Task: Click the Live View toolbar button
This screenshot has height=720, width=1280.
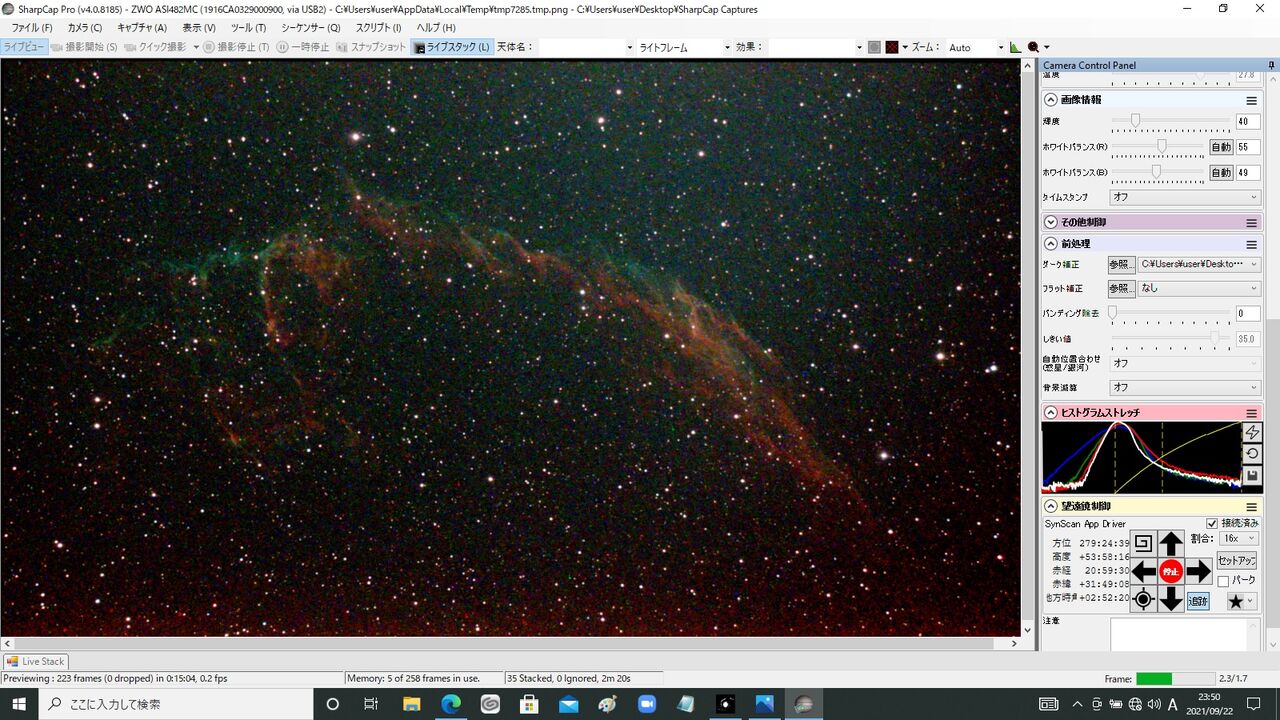Action: [x=24, y=47]
